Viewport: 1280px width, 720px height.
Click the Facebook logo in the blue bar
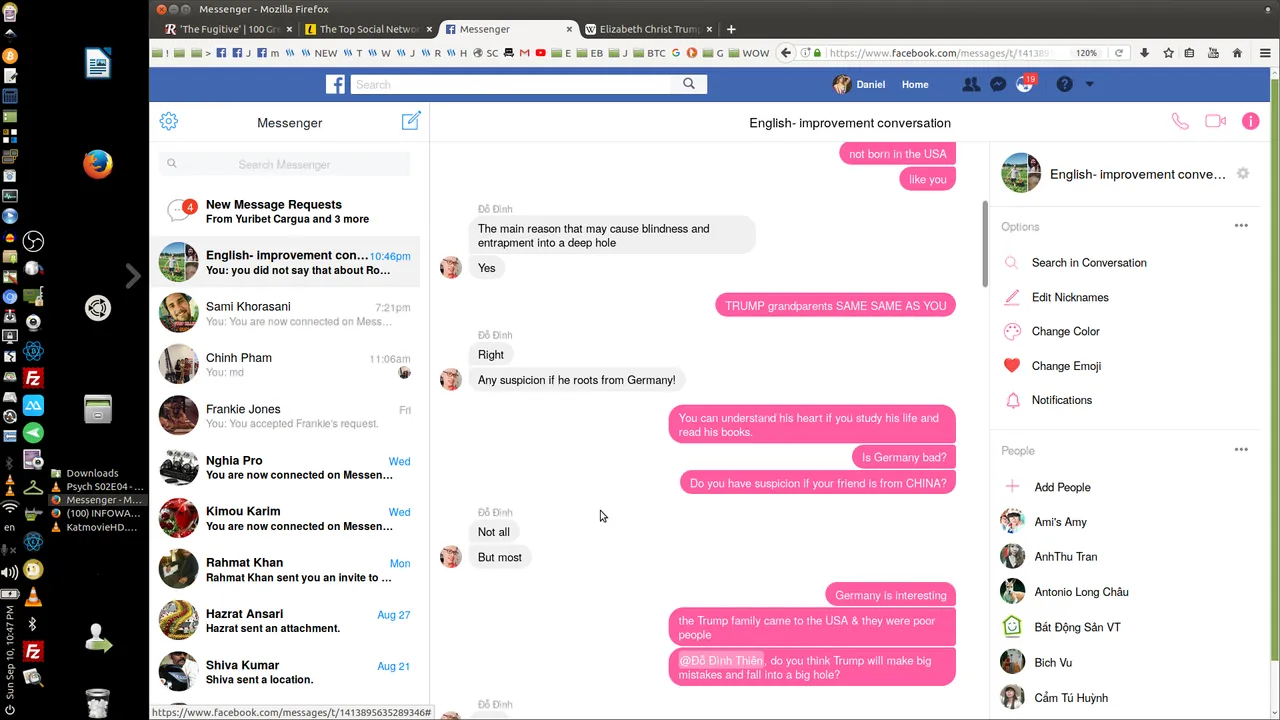click(335, 84)
